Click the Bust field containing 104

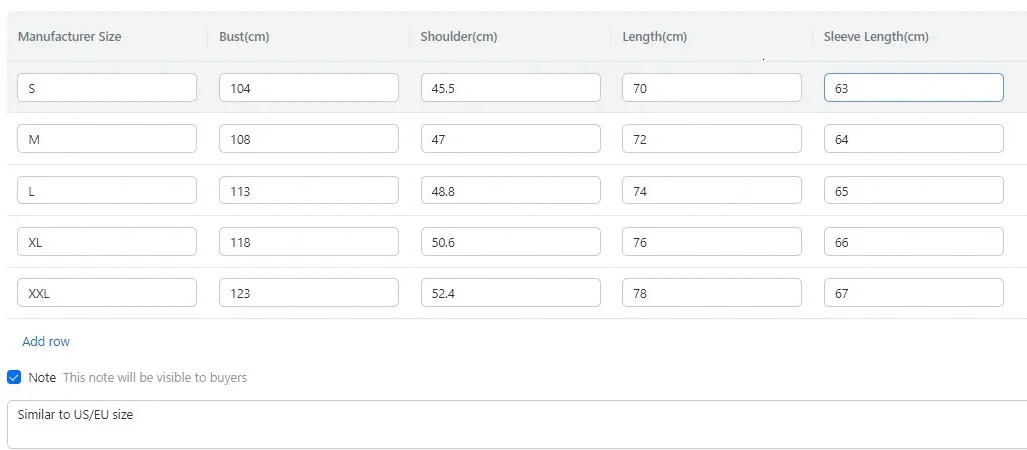[x=308, y=88]
